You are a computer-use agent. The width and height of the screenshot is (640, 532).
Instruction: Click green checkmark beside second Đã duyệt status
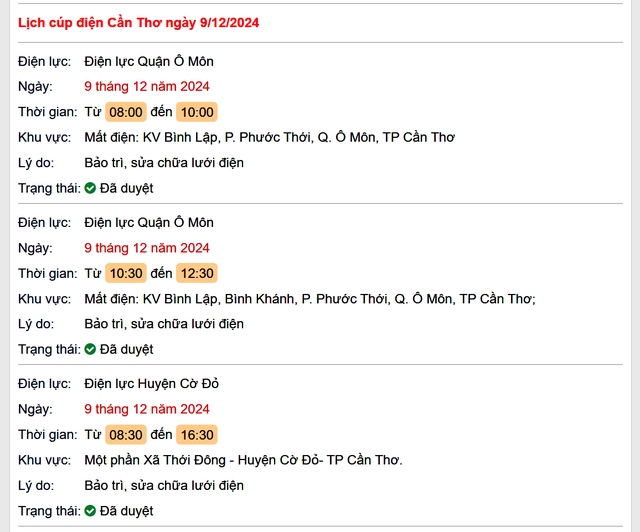[x=90, y=349]
